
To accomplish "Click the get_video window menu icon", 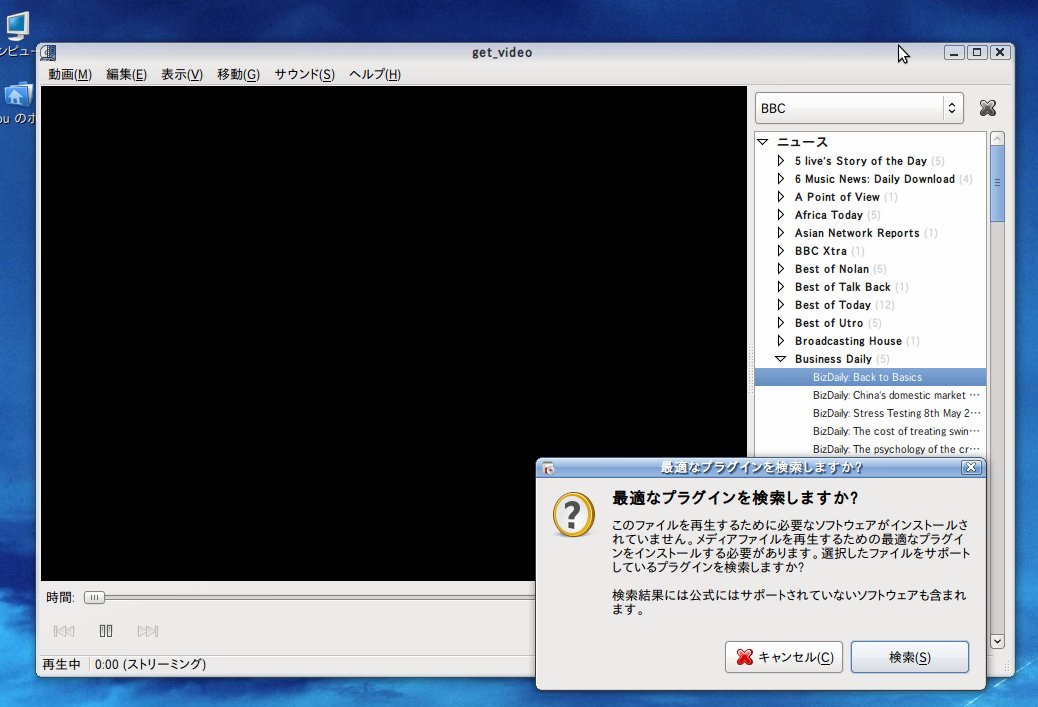I will click(x=49, y=52).
